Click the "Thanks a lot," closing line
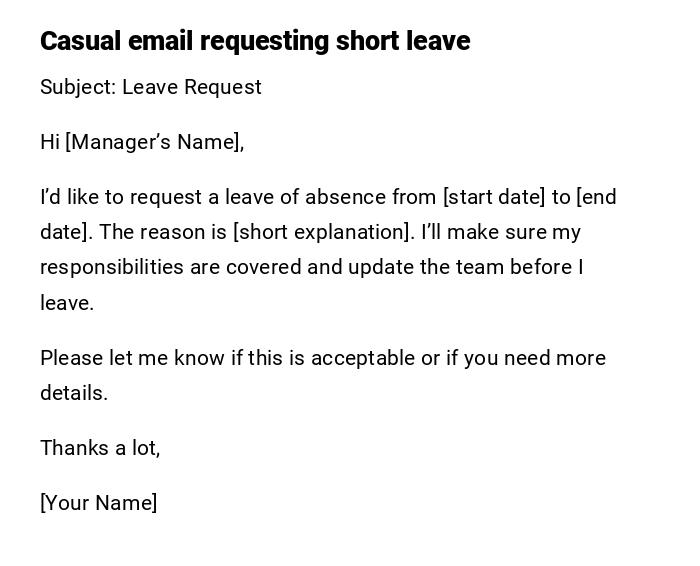700x566 pixels. [100, 448]
